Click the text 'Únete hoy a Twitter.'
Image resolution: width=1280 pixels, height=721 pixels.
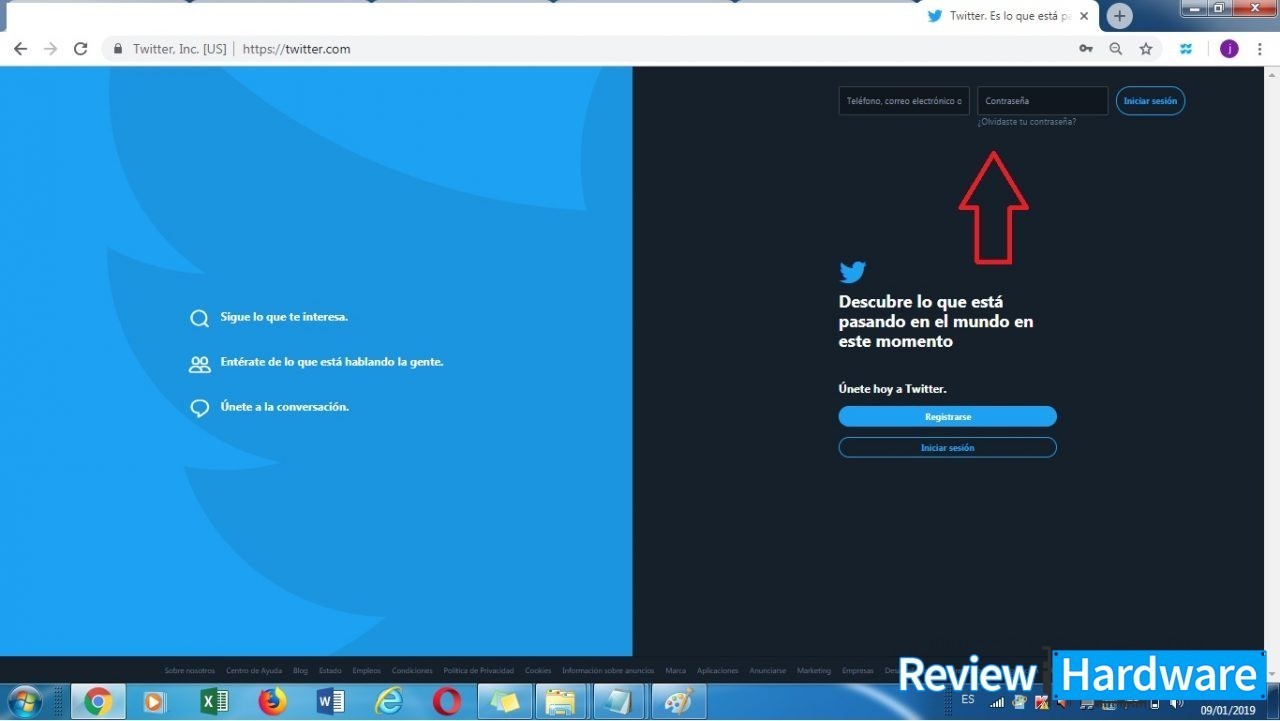(x=893, y=389)
